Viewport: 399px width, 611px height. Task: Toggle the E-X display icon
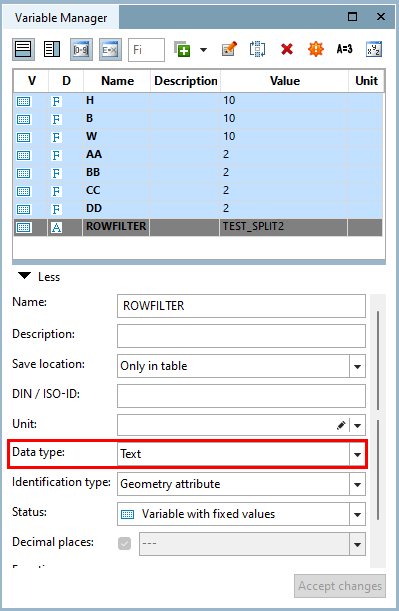(110, 49)
